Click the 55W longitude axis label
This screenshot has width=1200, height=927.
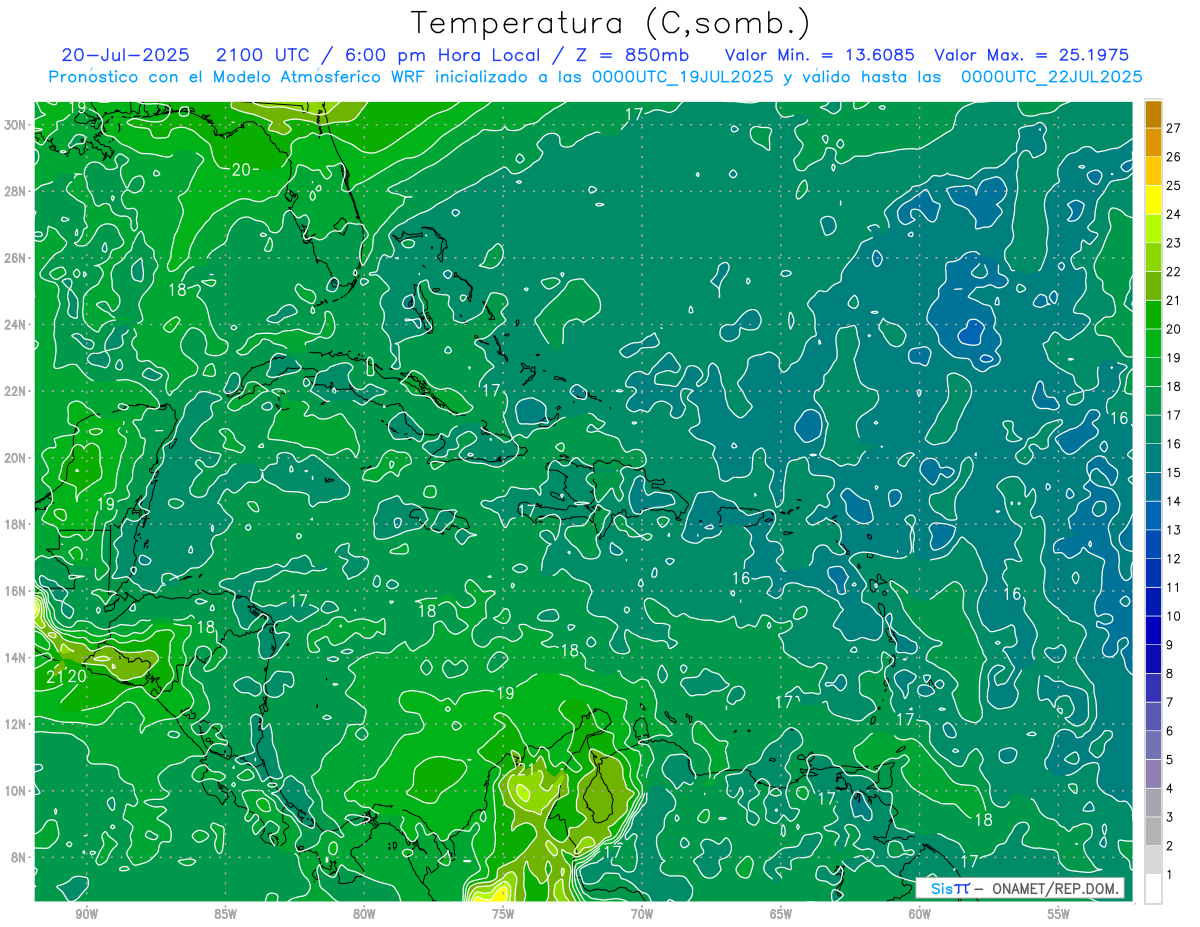pos(1059,914)
